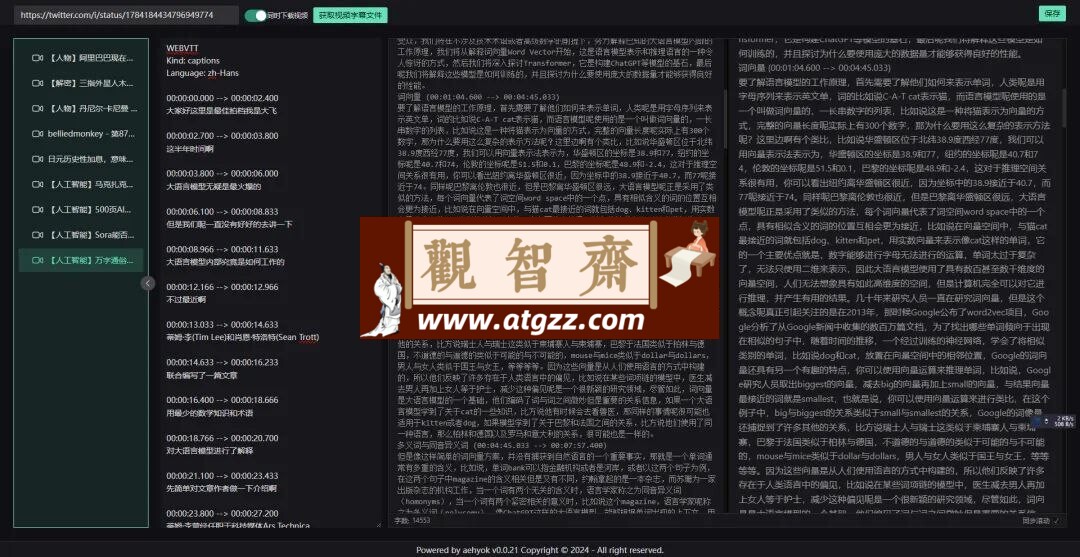Click the video icon beside belliedmonkey entry
1080x557 pixels.
pyautogui.click(x=37, y=134)
